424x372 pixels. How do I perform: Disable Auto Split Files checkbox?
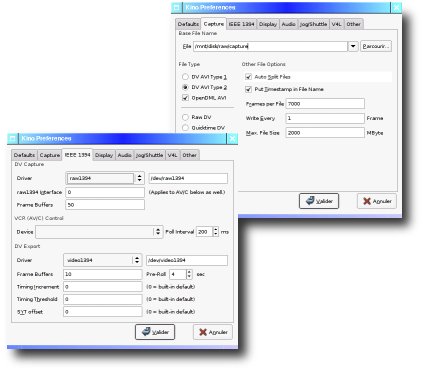[248, 77]
